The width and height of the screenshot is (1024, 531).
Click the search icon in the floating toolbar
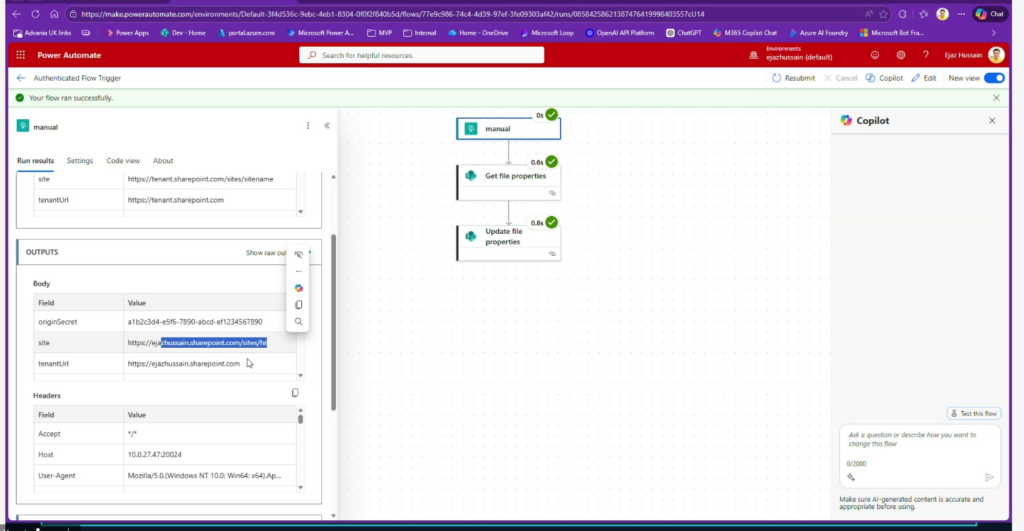tap(298, 322)
